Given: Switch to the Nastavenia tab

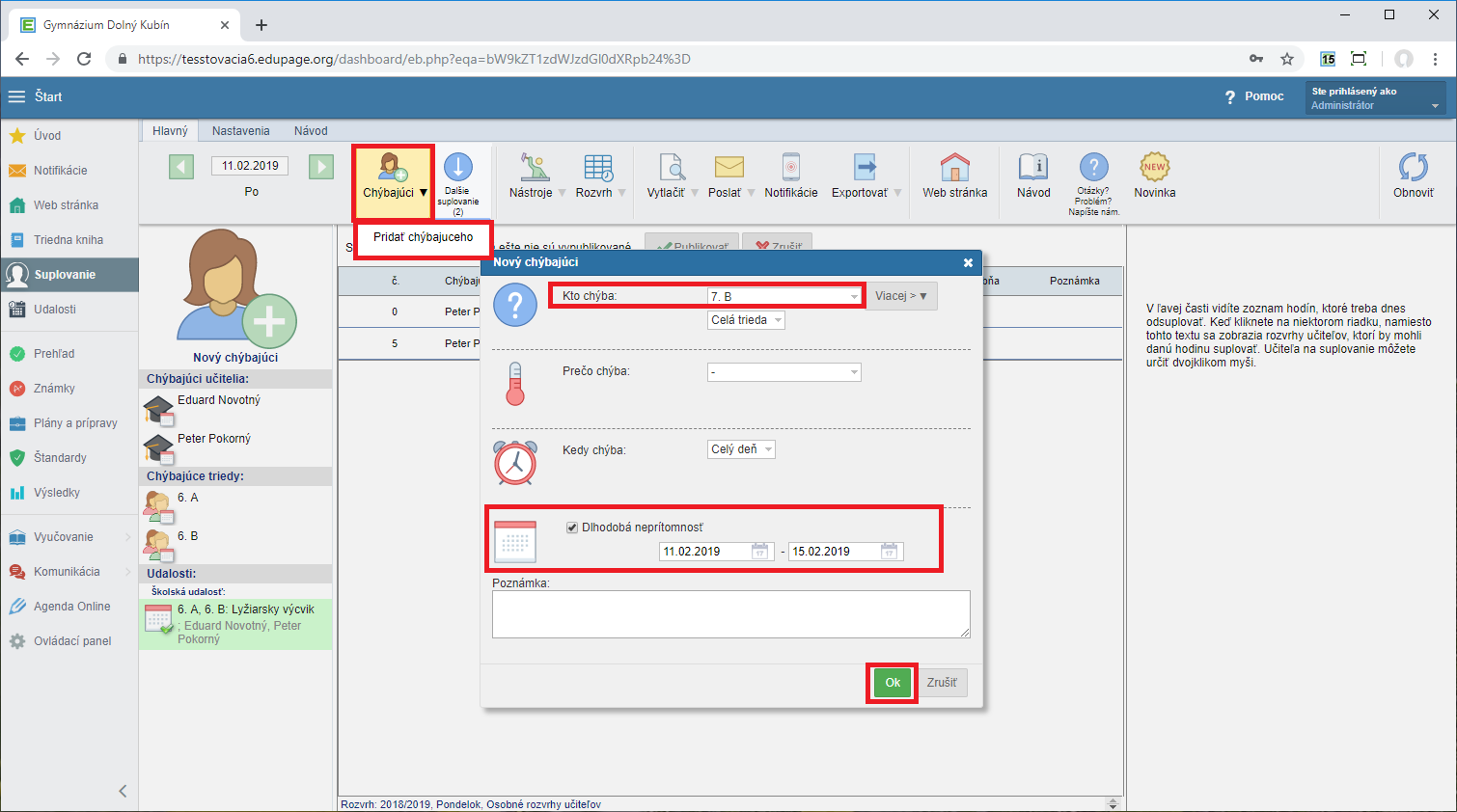Looking at the screenshot, I should point(240,131).
